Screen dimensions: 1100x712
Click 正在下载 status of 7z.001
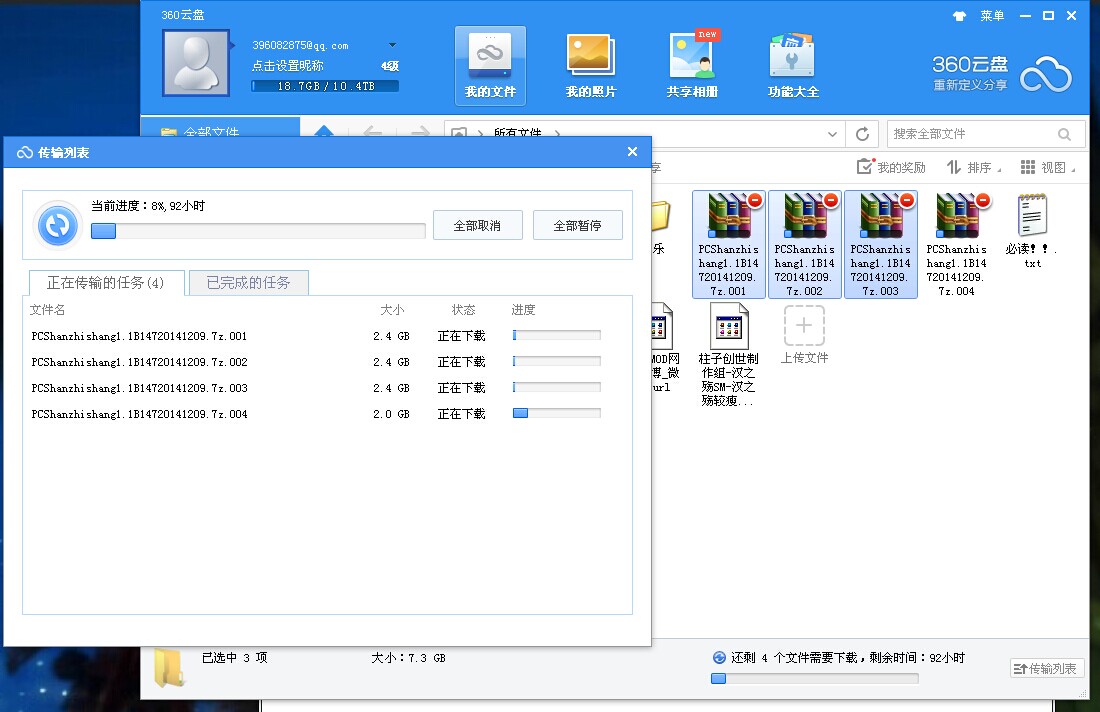pyautogui.click(x=461, y=336)
